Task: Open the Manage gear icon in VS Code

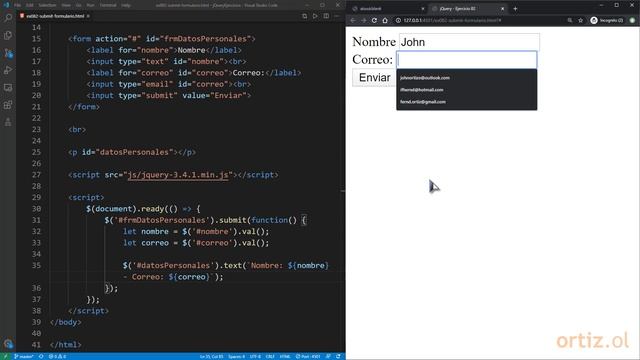Action: [x=8, y=344]
